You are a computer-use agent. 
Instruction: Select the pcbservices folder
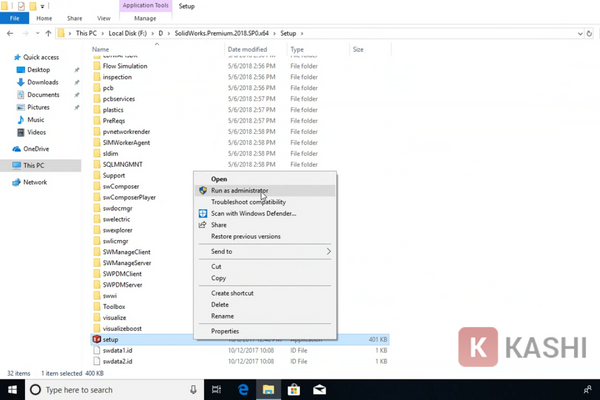point(119,99)
